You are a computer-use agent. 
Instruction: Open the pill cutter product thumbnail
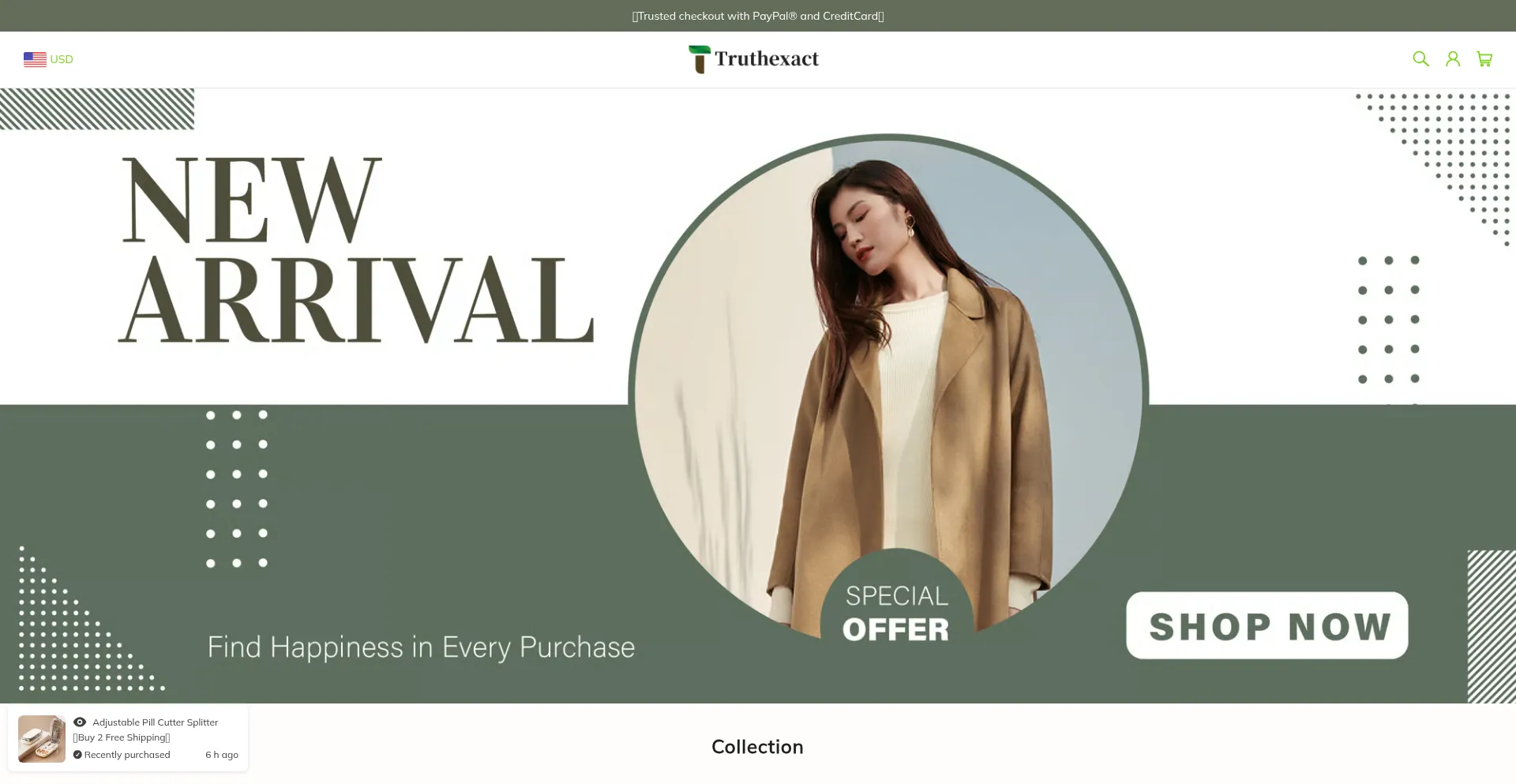(42, 739)
